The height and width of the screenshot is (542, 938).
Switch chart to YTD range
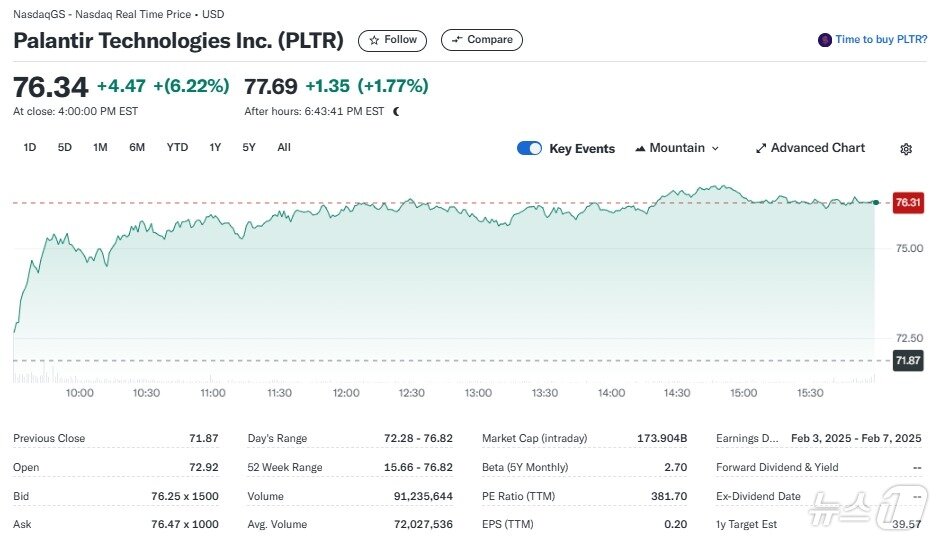tap(177, 148)
